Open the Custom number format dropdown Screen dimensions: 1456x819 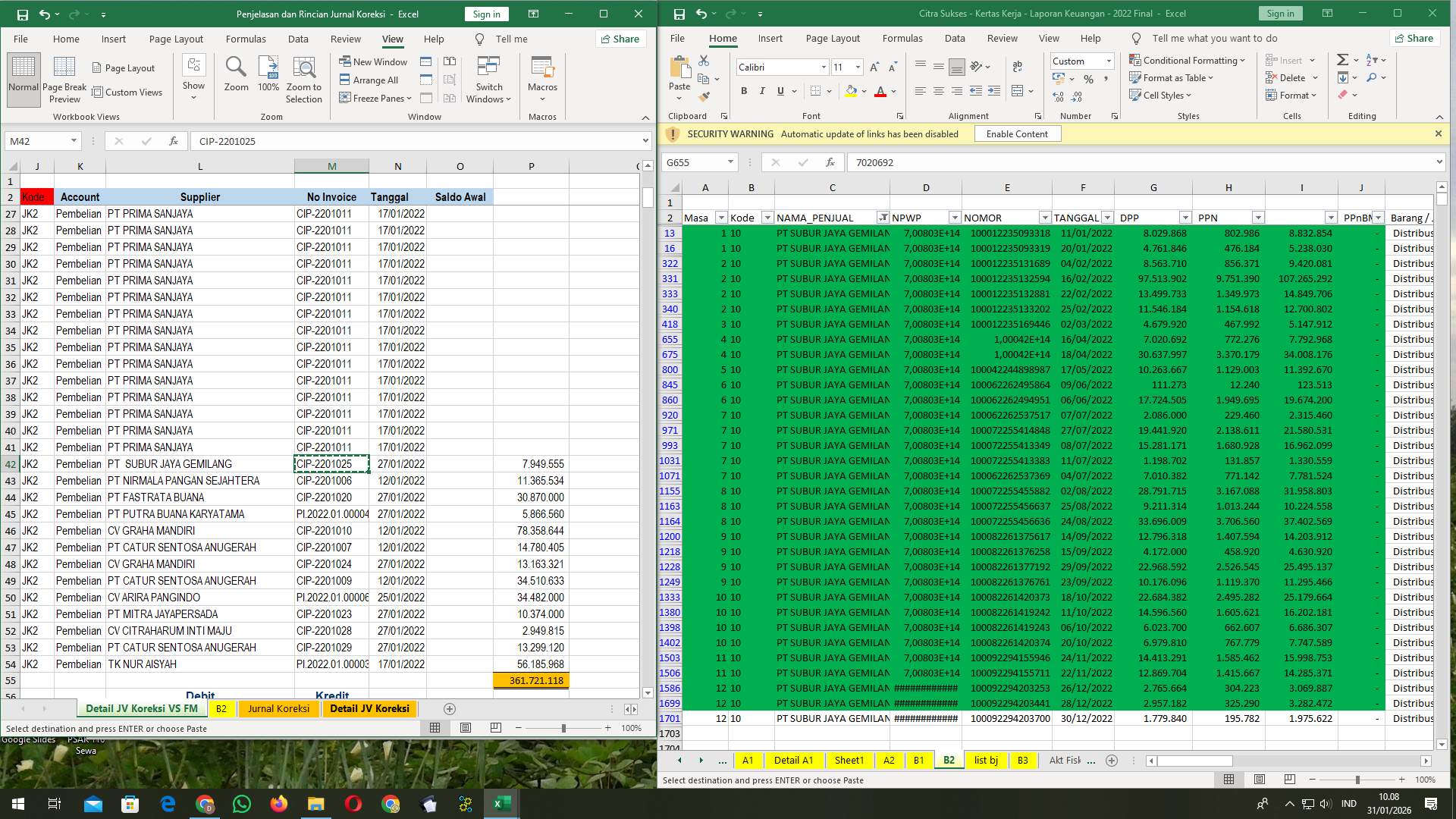pos(1108,61)
